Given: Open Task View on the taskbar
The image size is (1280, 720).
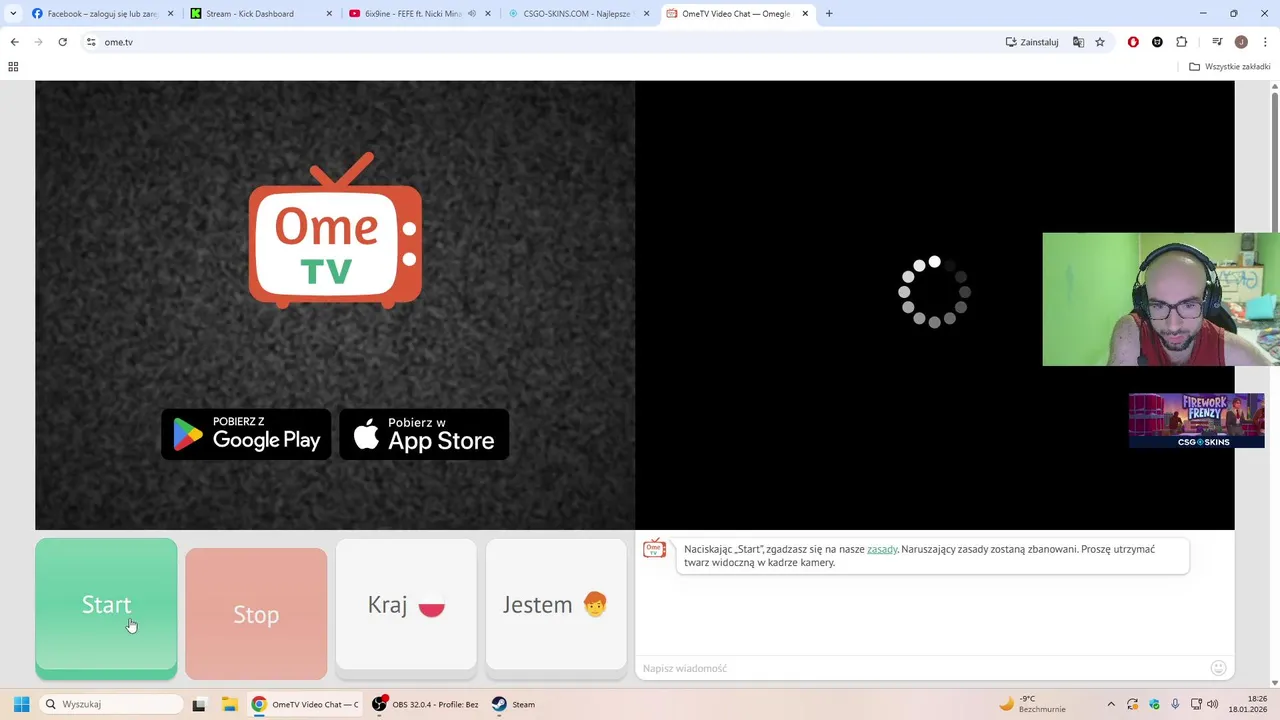Looking at the screenshot, I should tap(198, 704).
